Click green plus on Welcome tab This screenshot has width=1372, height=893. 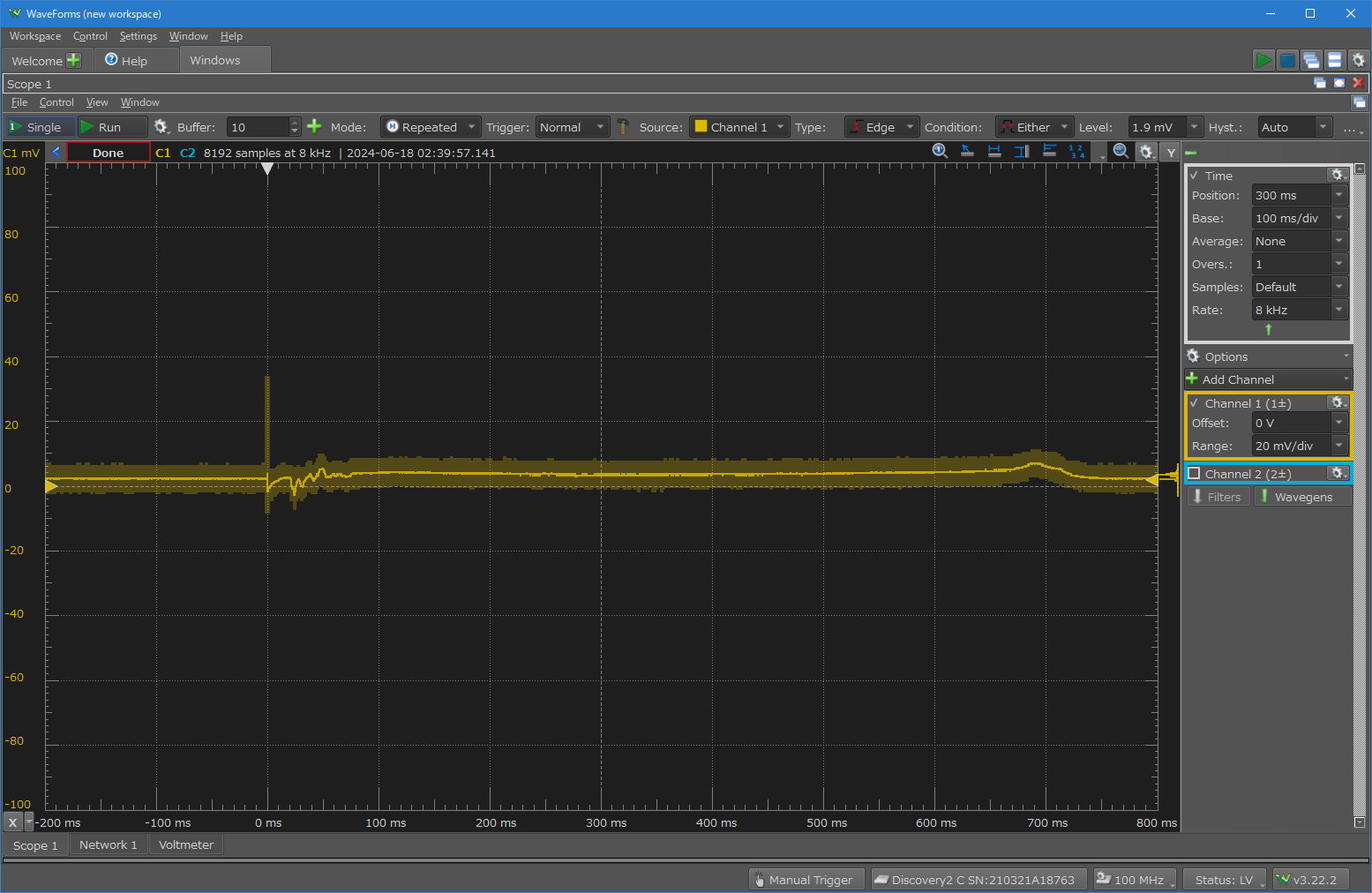point(73,60)
